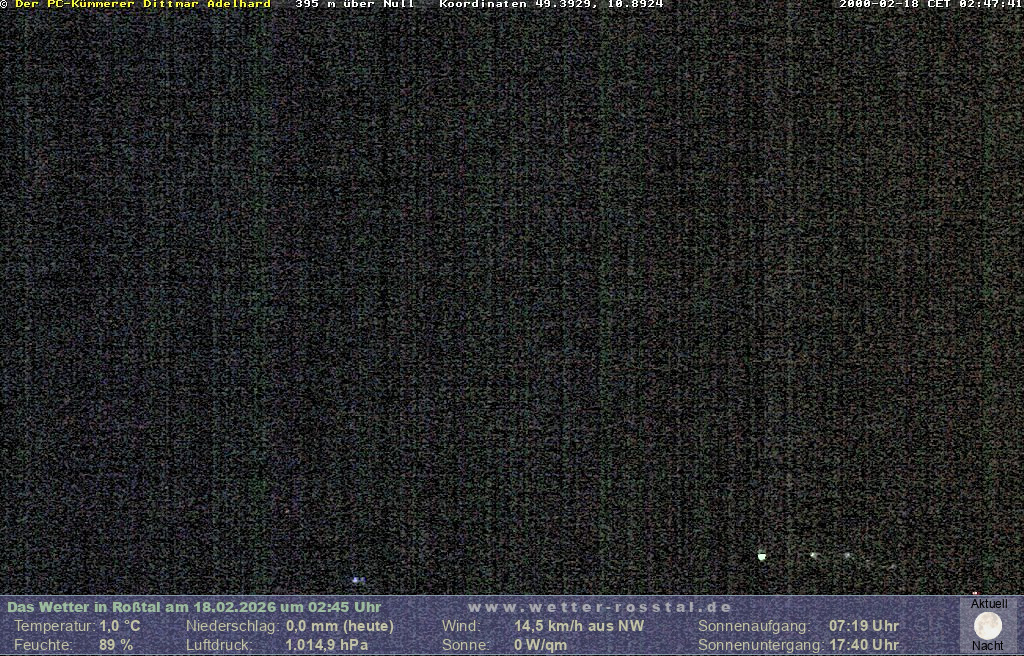Click the wind reading 14,5 km/h aus NW
This screenshot has width=1024, height=656.
point(579,626)
